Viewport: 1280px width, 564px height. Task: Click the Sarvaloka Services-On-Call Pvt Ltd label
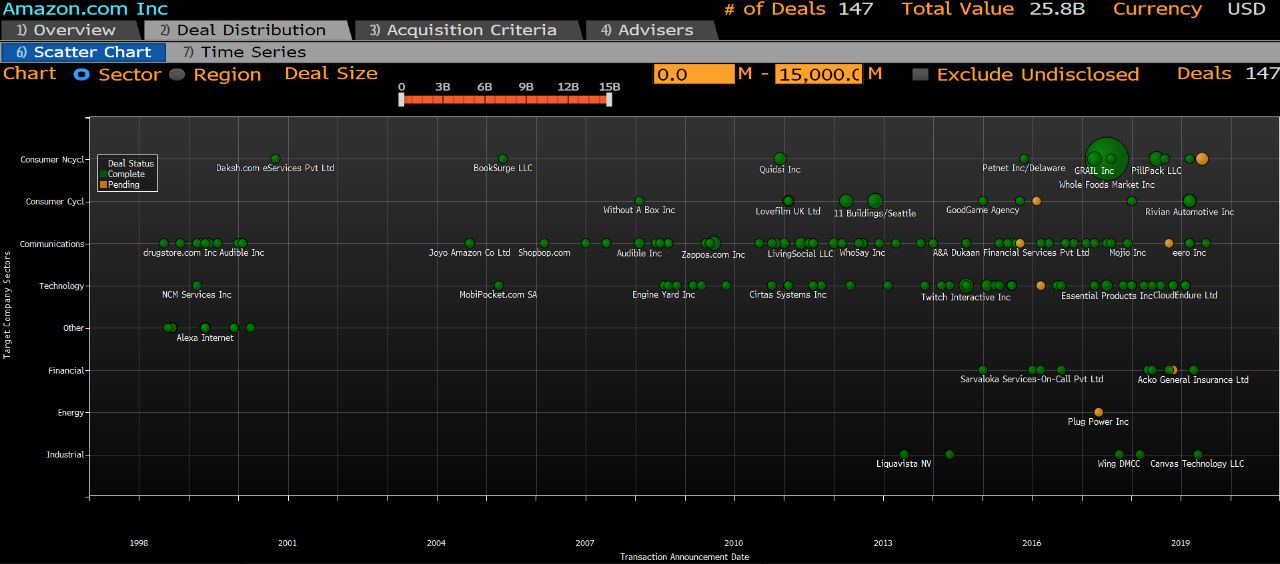click(x=1032, y=379)
